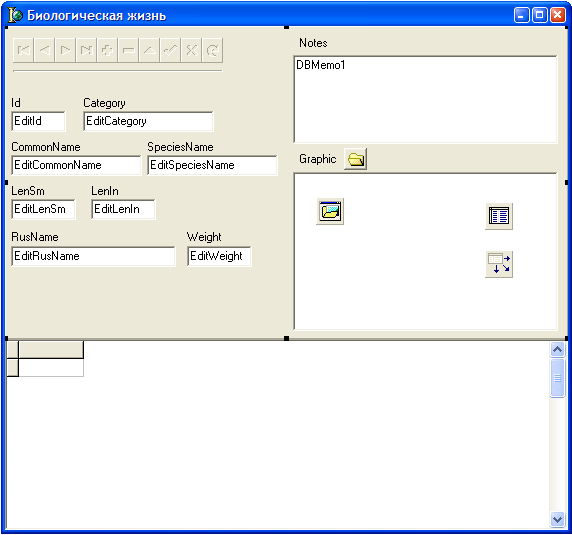This screenshot has height=535, width=572.
Task: Select the Id label
Action: click(x=16, y=103)
